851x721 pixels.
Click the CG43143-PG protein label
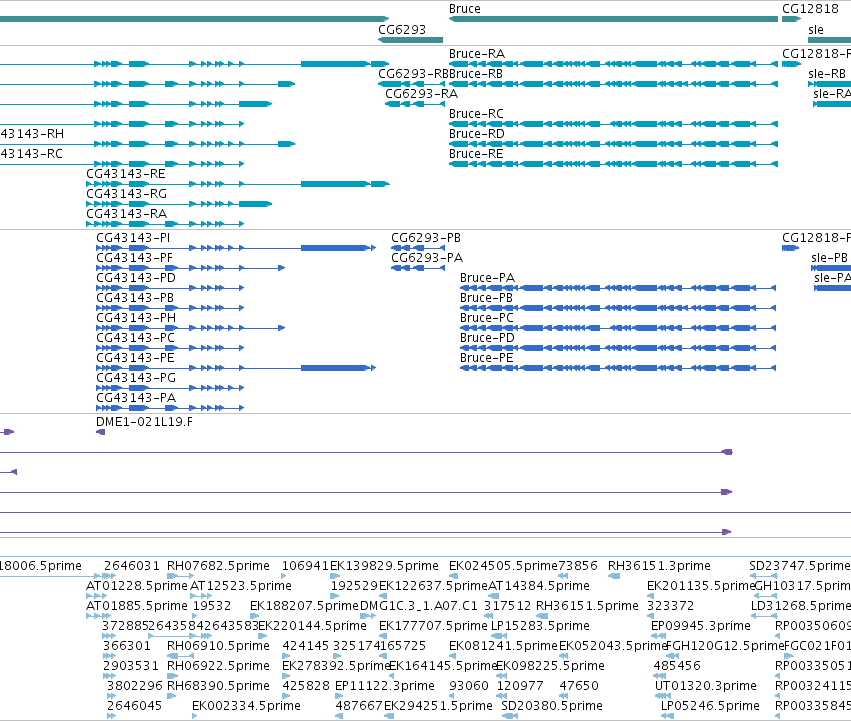(136, 378)
